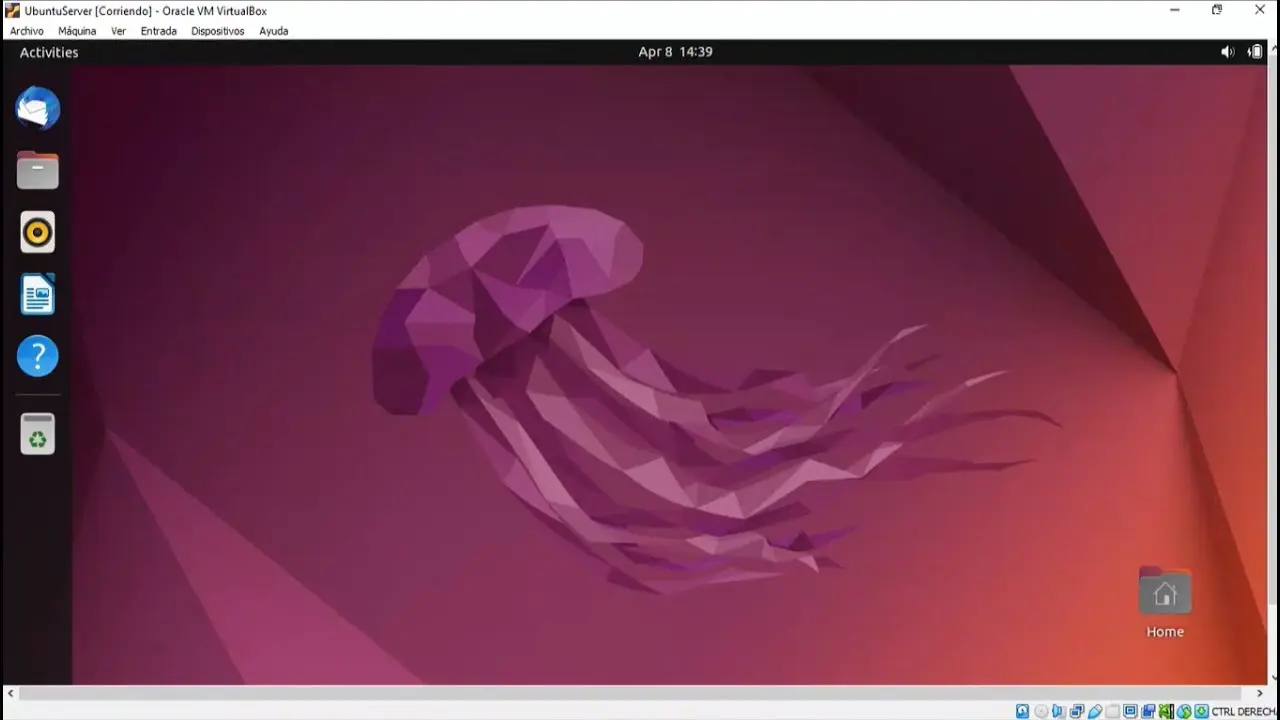
Task: Click the recording status icon
Action: click(1149, 711)
